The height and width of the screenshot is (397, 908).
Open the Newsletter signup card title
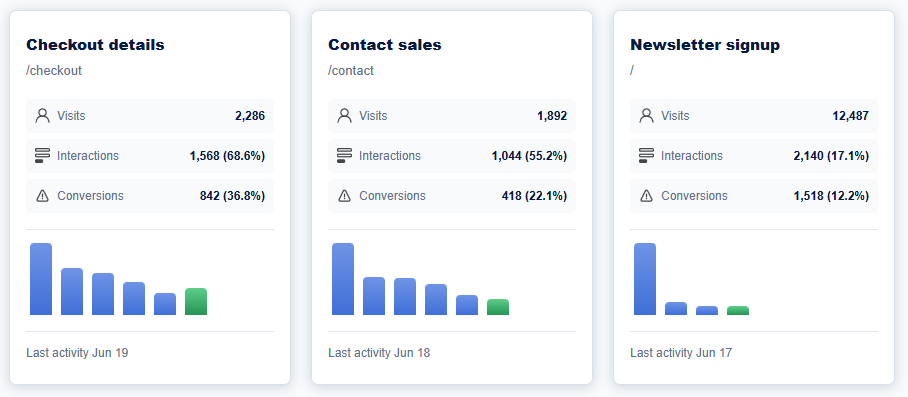[x=705, y=45]
